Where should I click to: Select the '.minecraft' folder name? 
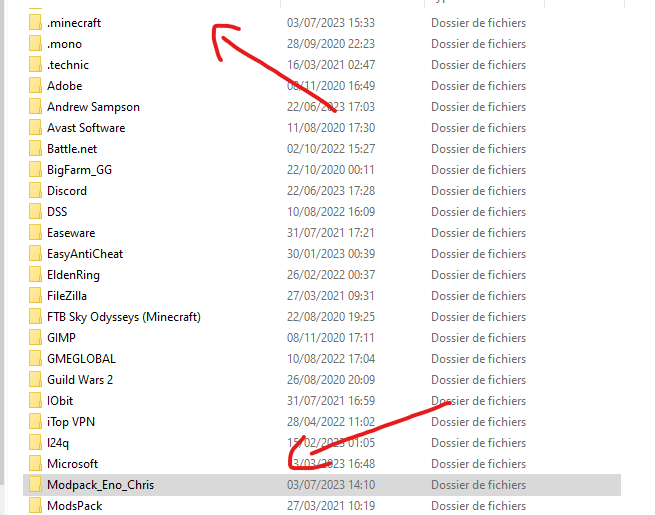click(74, 23)
